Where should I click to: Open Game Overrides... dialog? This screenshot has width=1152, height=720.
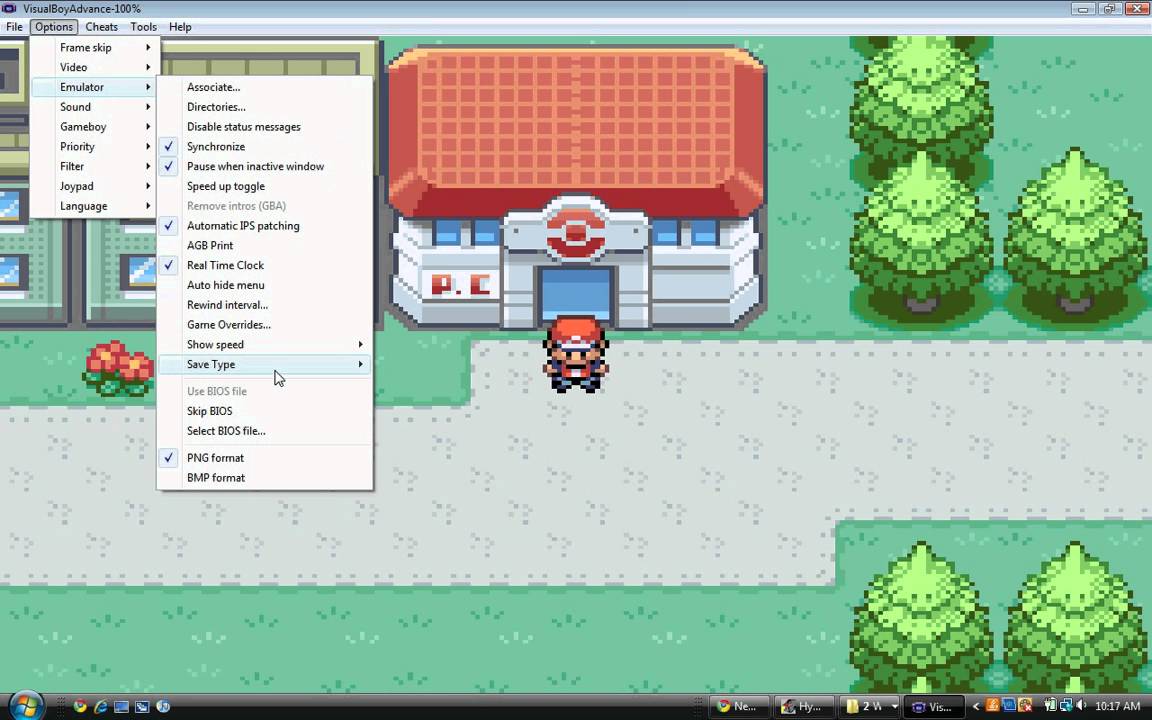(264, 325)
